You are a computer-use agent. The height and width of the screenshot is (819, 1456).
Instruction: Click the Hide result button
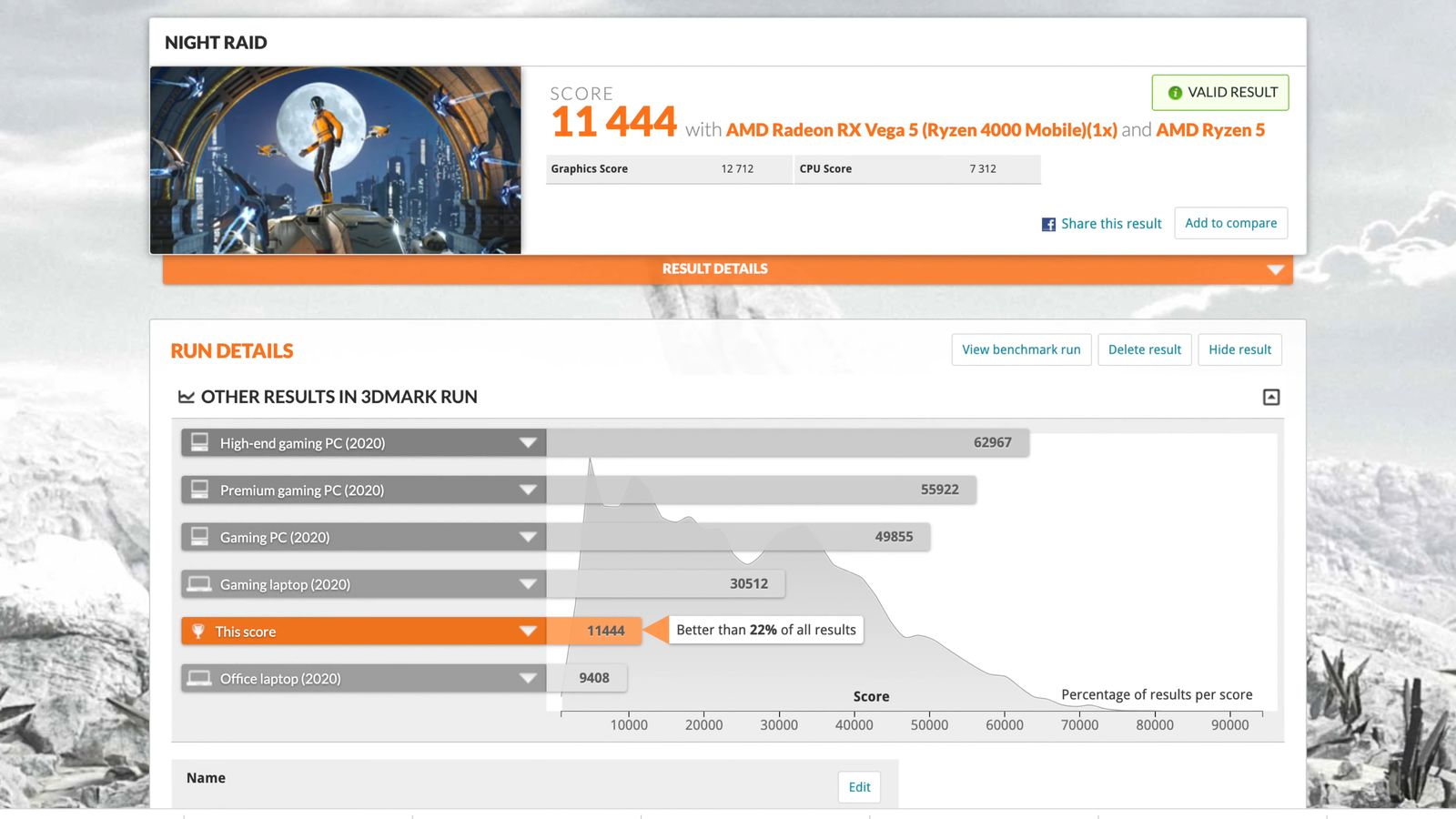tap(1240, 349)
